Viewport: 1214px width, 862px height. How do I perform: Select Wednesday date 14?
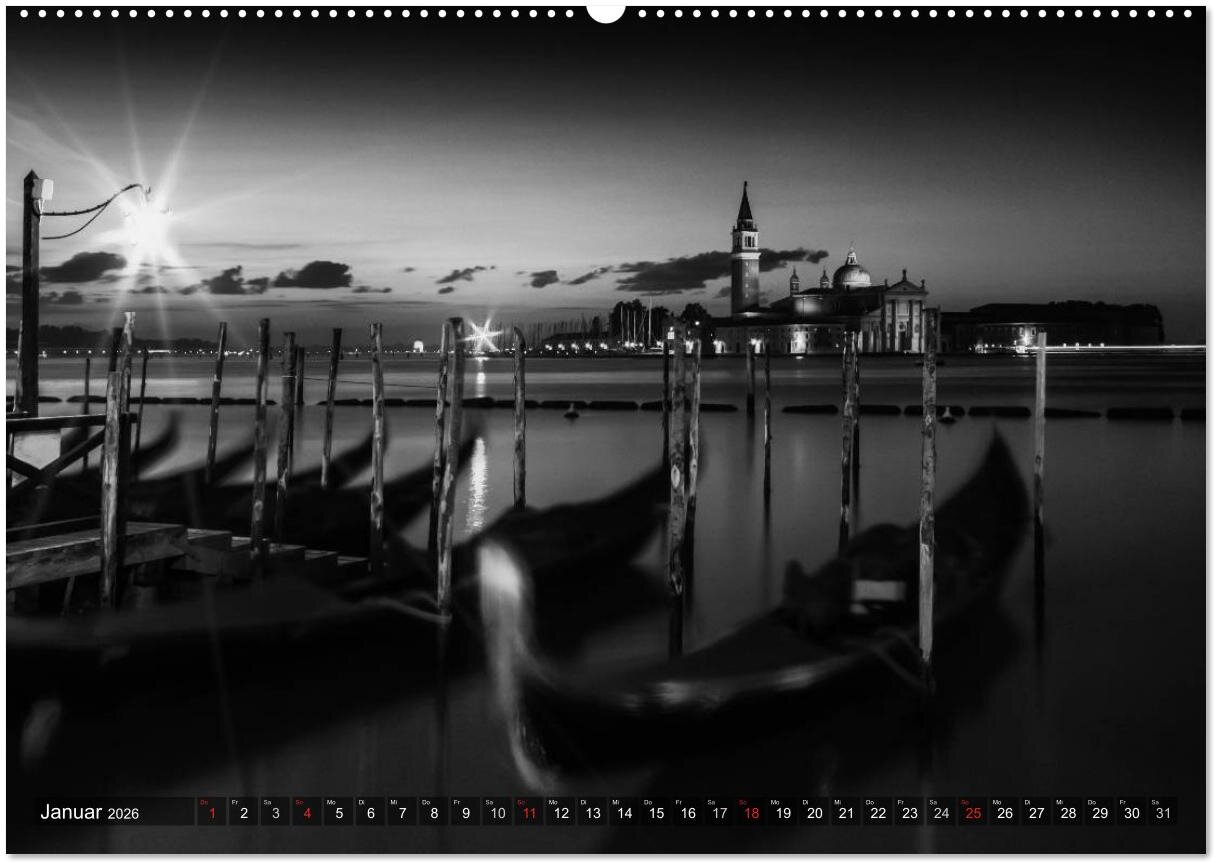click(x=623, y=813)
